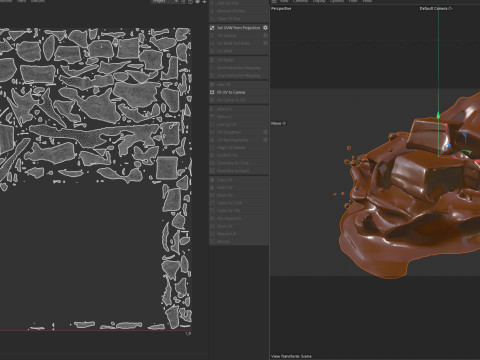Open UV Weld and Relax options gear
The width and height of the screenshot is (480, 360).
(265, 43)
